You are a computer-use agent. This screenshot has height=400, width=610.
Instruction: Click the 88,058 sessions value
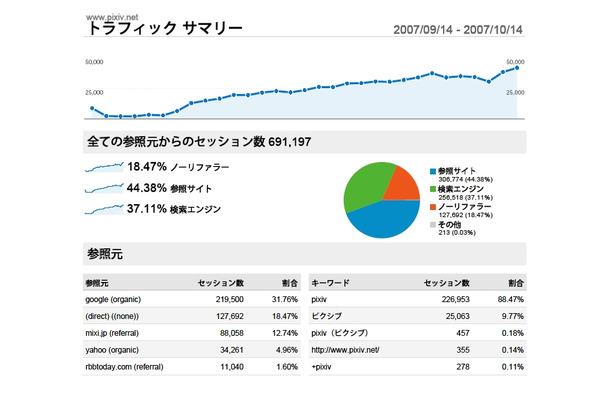click(232, 333)
